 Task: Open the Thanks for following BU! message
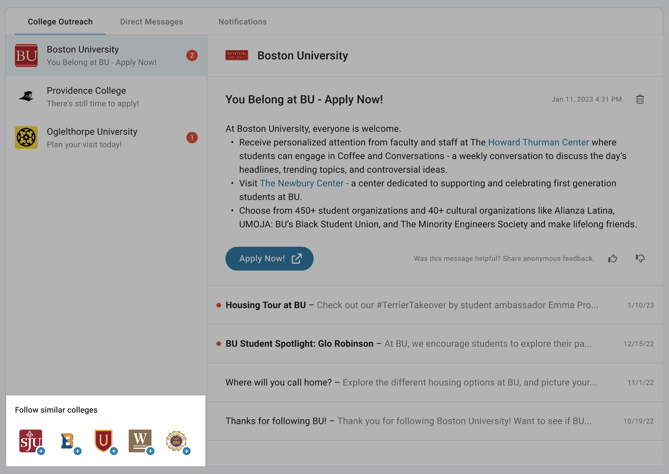(435, 421)
